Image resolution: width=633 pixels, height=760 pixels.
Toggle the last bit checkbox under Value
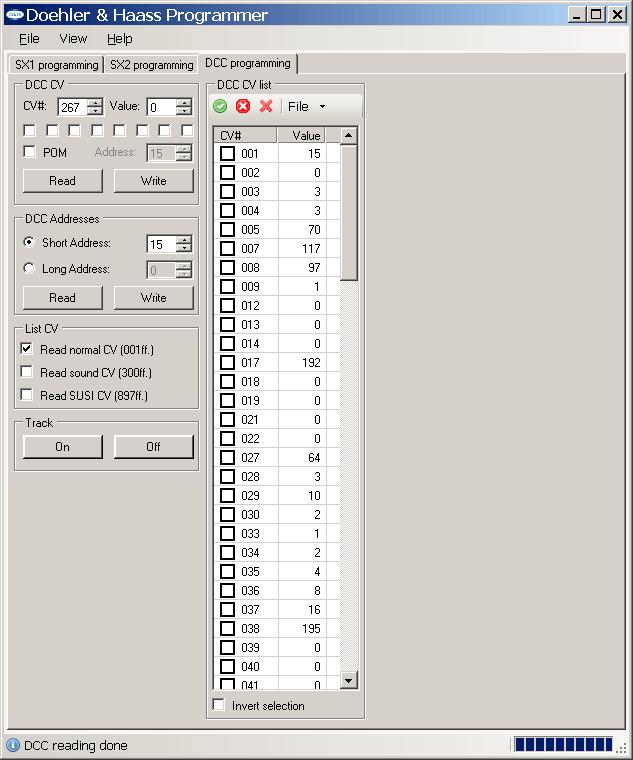(187, 130)
